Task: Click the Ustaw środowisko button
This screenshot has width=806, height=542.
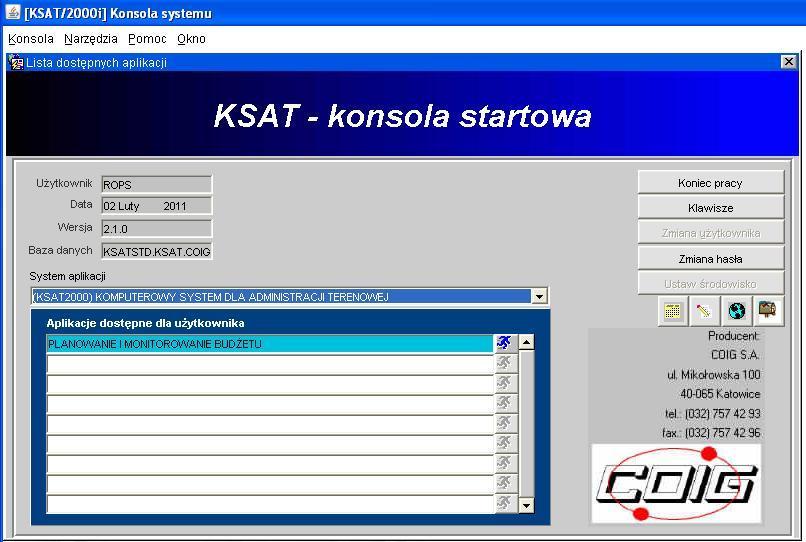Action: 710,283
